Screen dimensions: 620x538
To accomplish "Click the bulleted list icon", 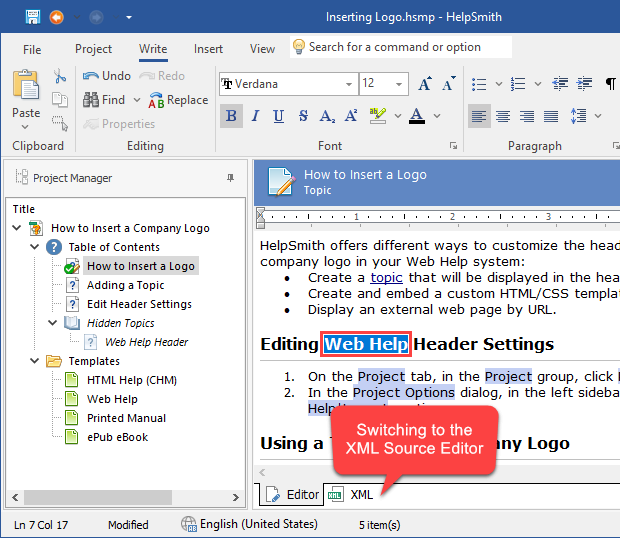I will point(479,84).
